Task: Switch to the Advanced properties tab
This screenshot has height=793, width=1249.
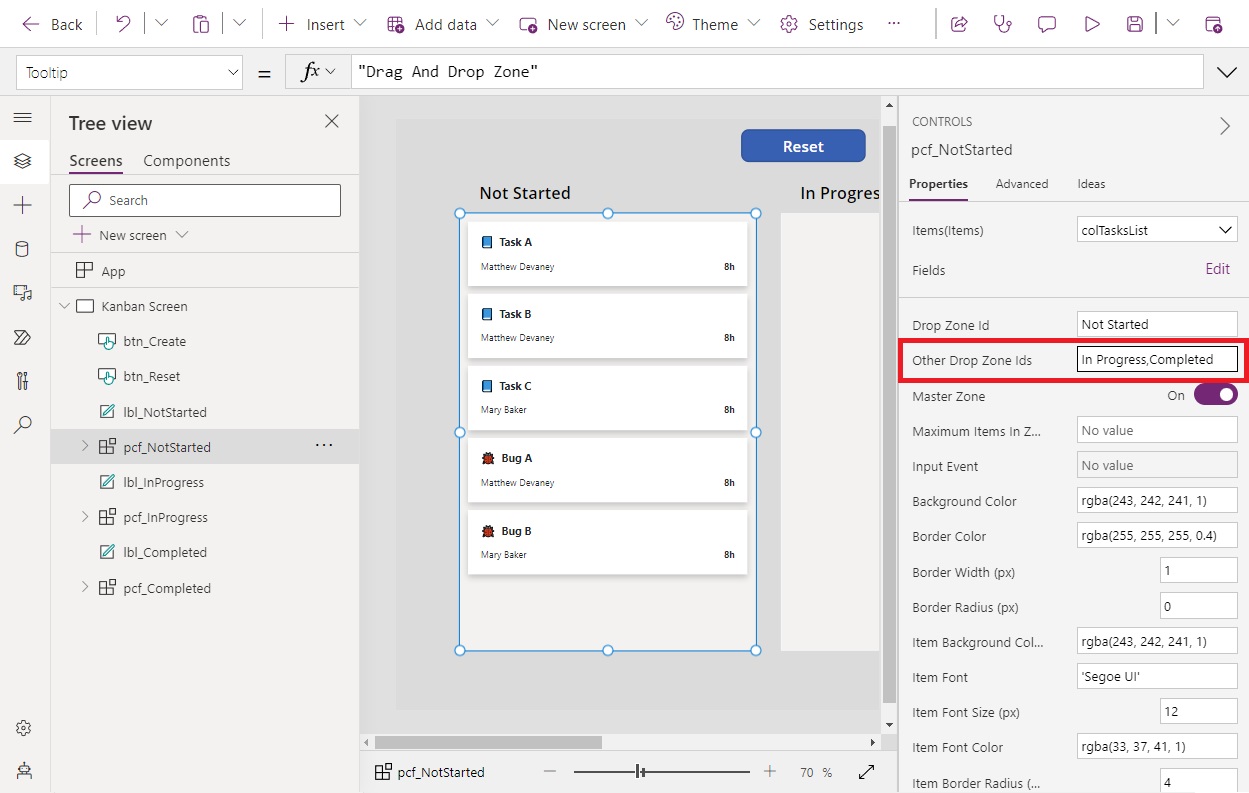Action: (1022, 184)
